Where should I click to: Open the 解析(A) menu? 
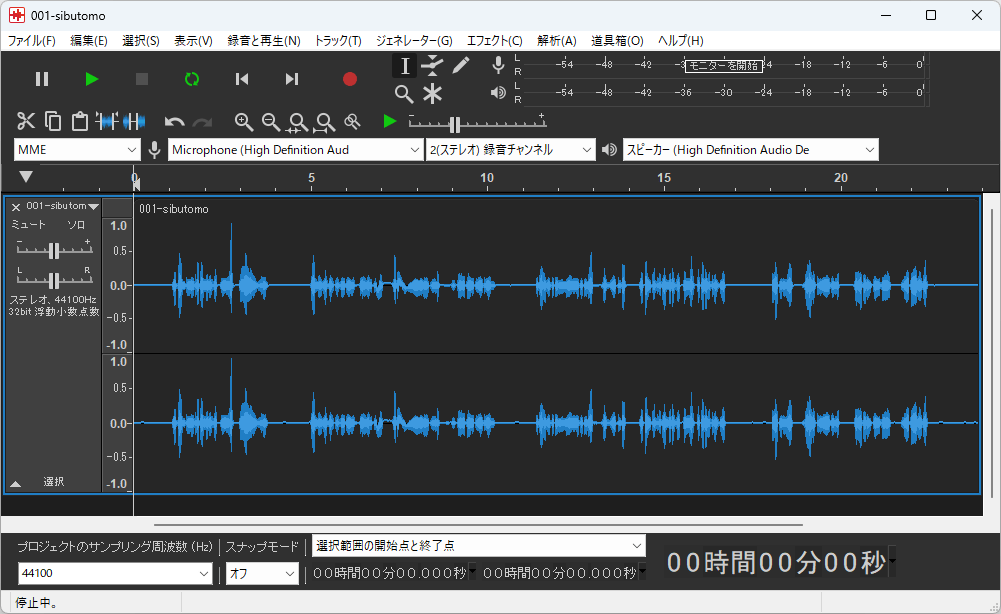pyautogui.click(x=557, y=41)
